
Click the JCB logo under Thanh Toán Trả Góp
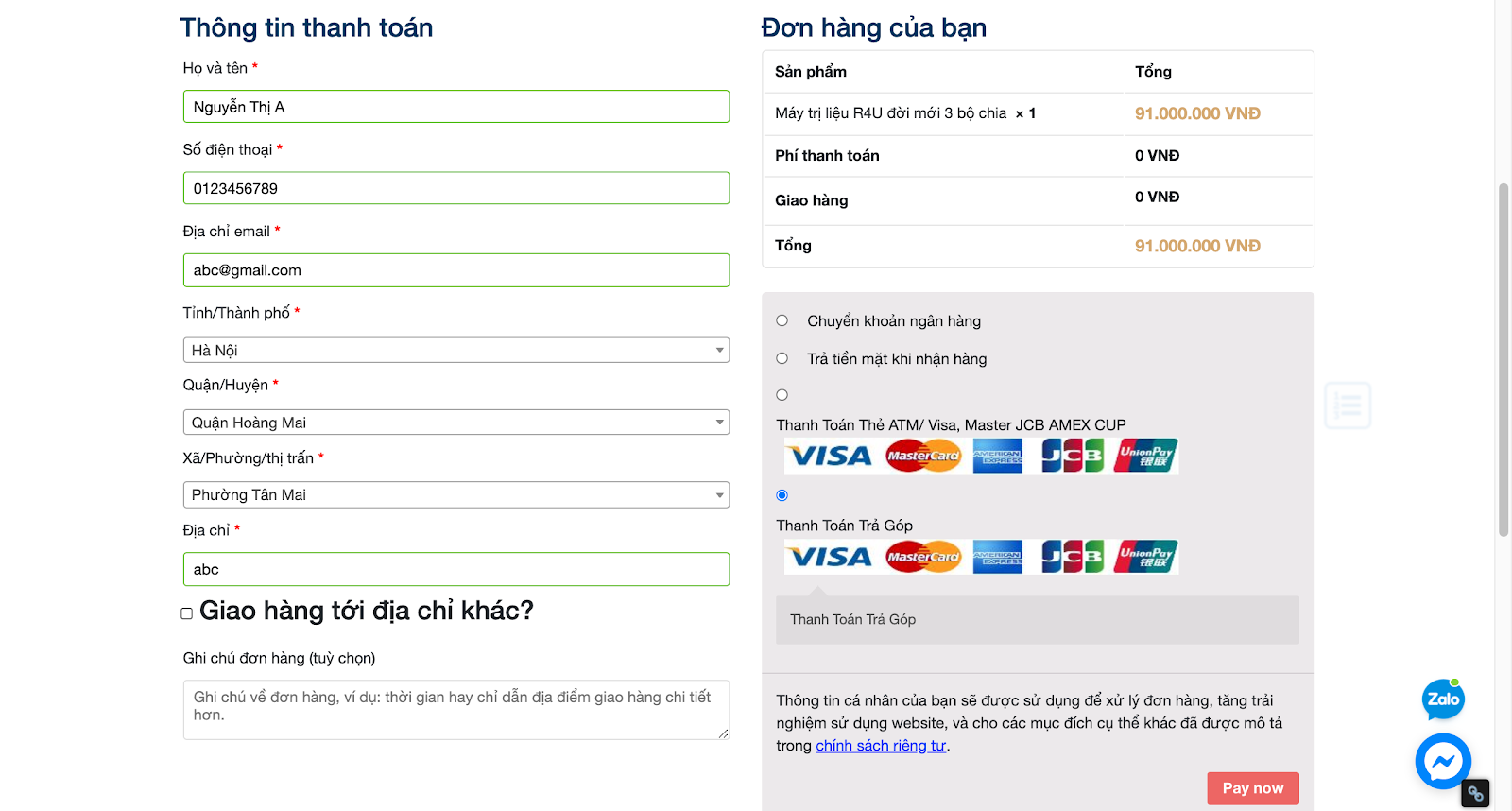pyautogui.click(x=1072, y=557)
